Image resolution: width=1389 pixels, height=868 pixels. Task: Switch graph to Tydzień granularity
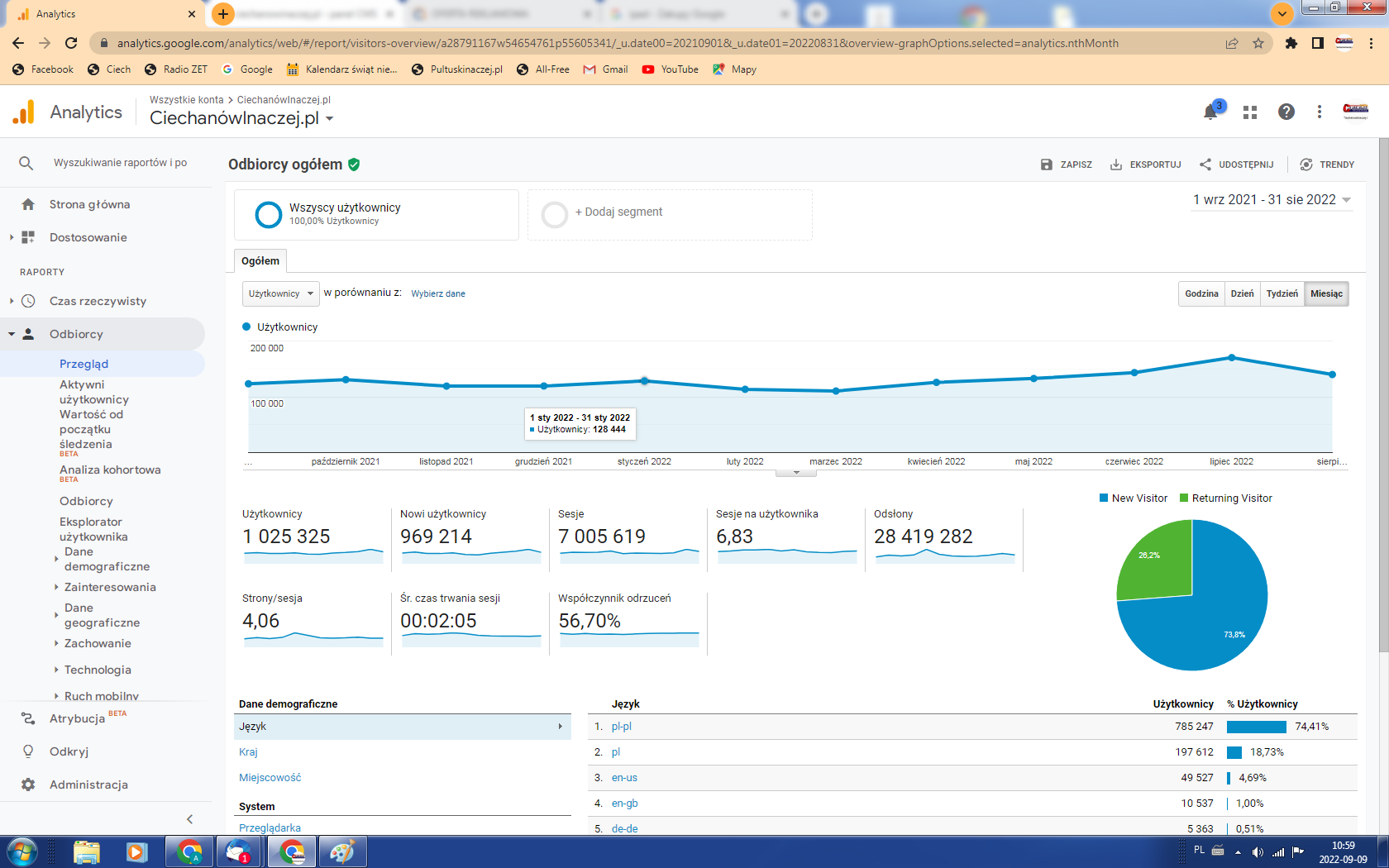tap(1282, 293)
